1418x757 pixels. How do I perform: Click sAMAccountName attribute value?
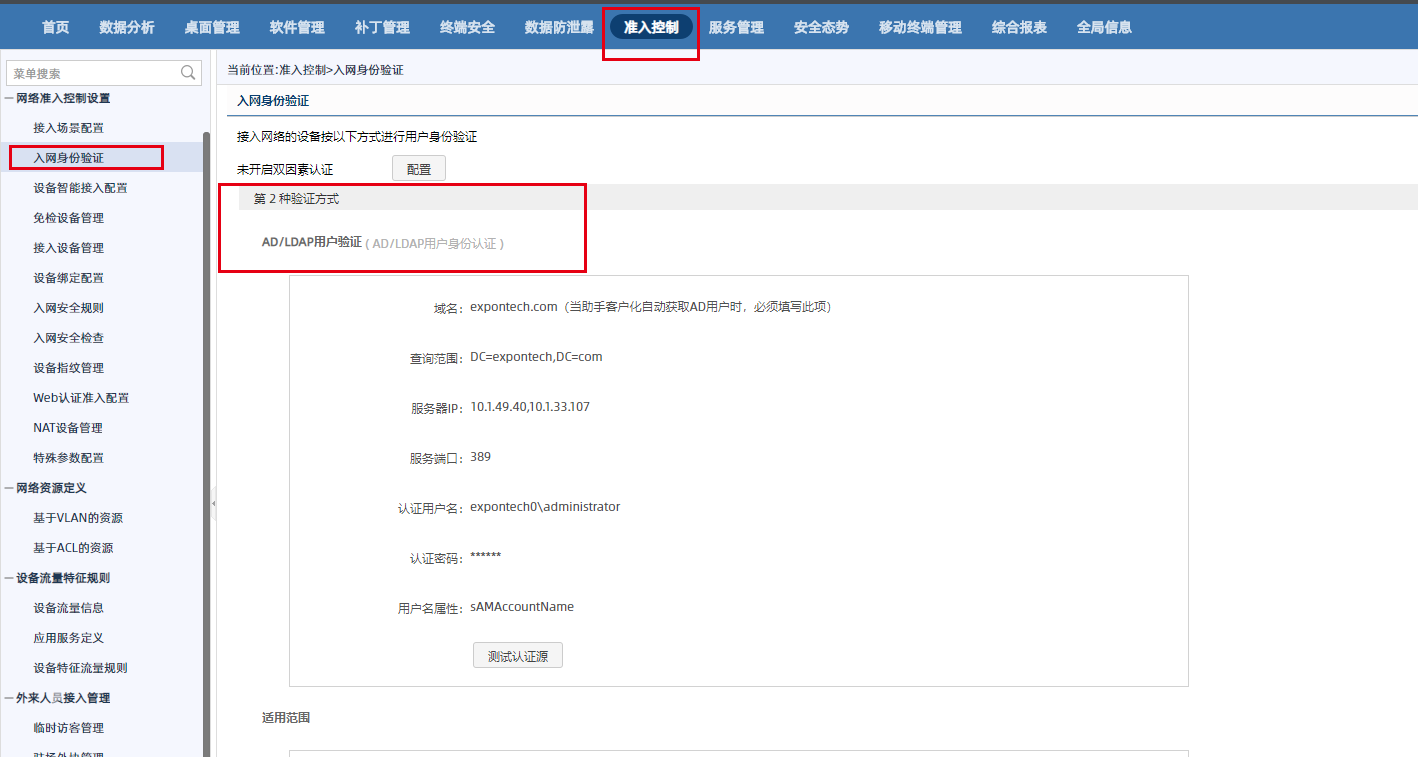click(x=522, y=607)
